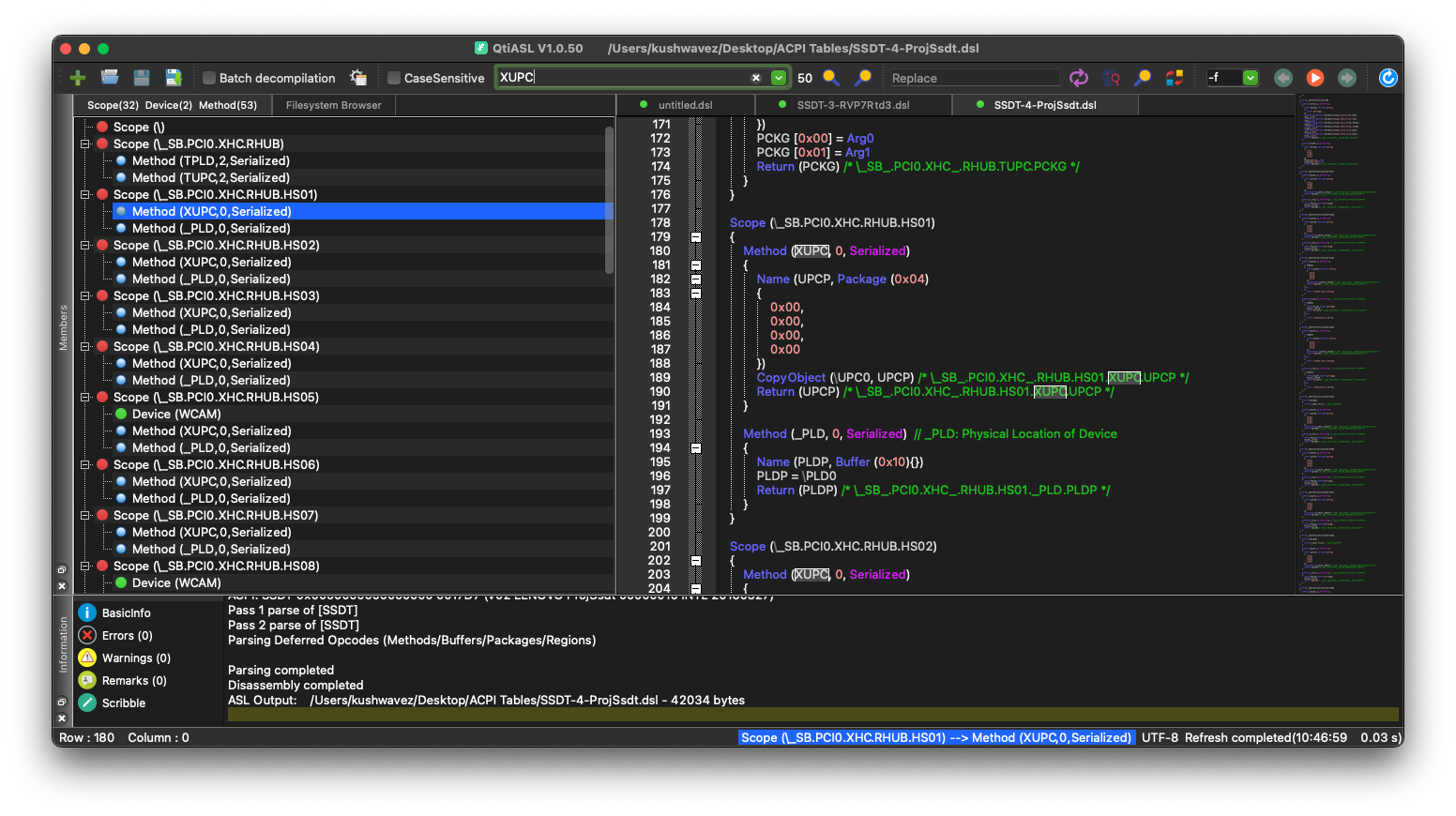Select Method (TUPC,2,Serialized) in tree
The image size is (1456, 816).
[211, 177]
